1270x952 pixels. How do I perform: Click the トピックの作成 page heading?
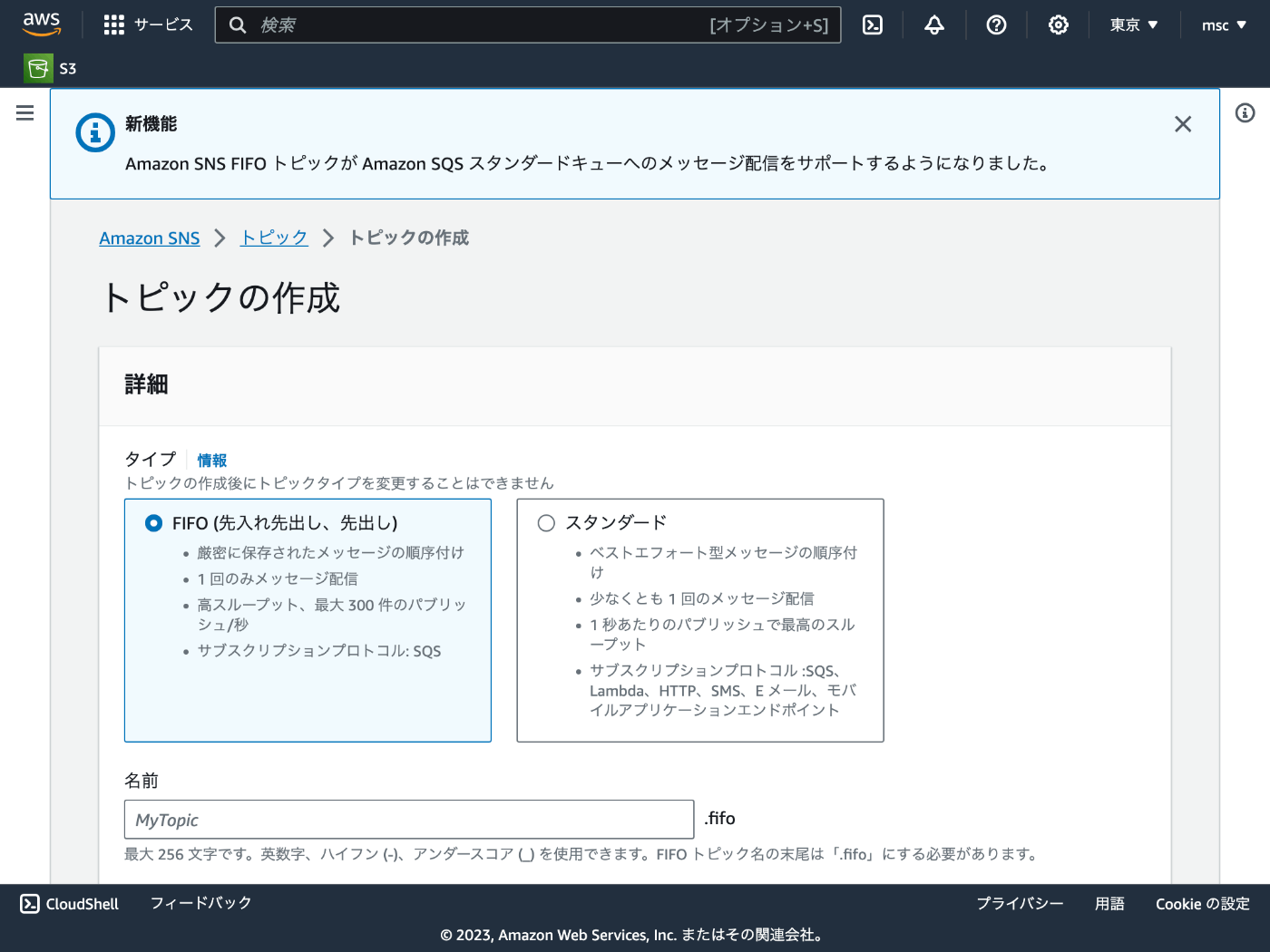point(220,297)
